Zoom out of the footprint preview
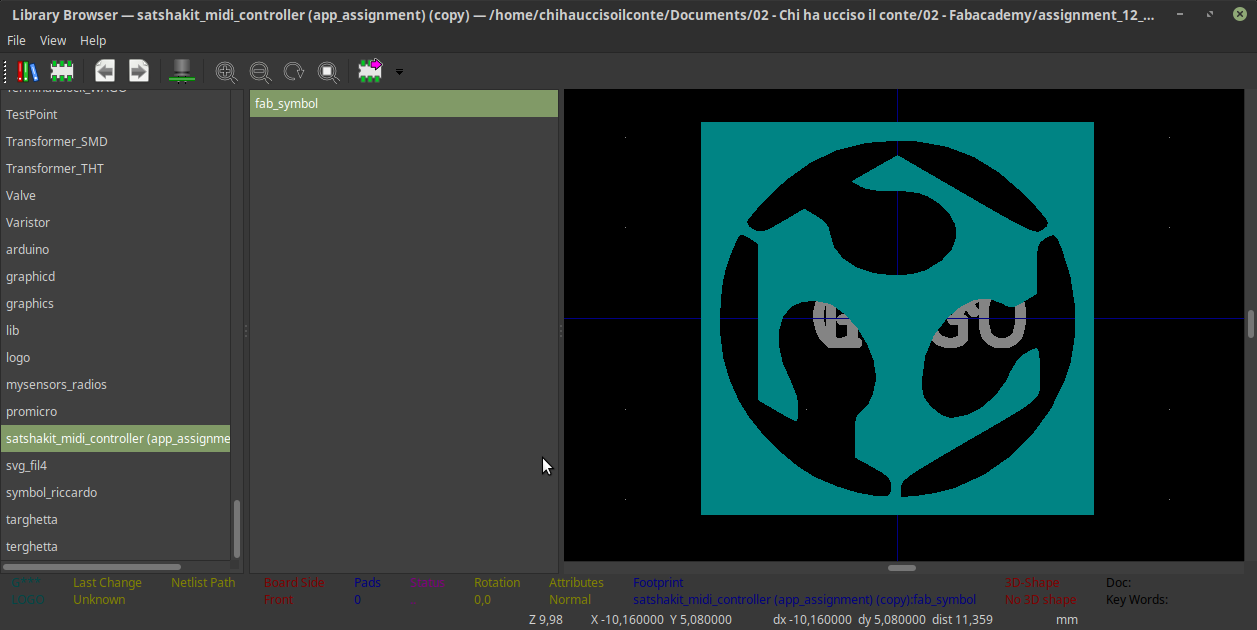This screenshot has width=1257, height=630. pos(260,71)
